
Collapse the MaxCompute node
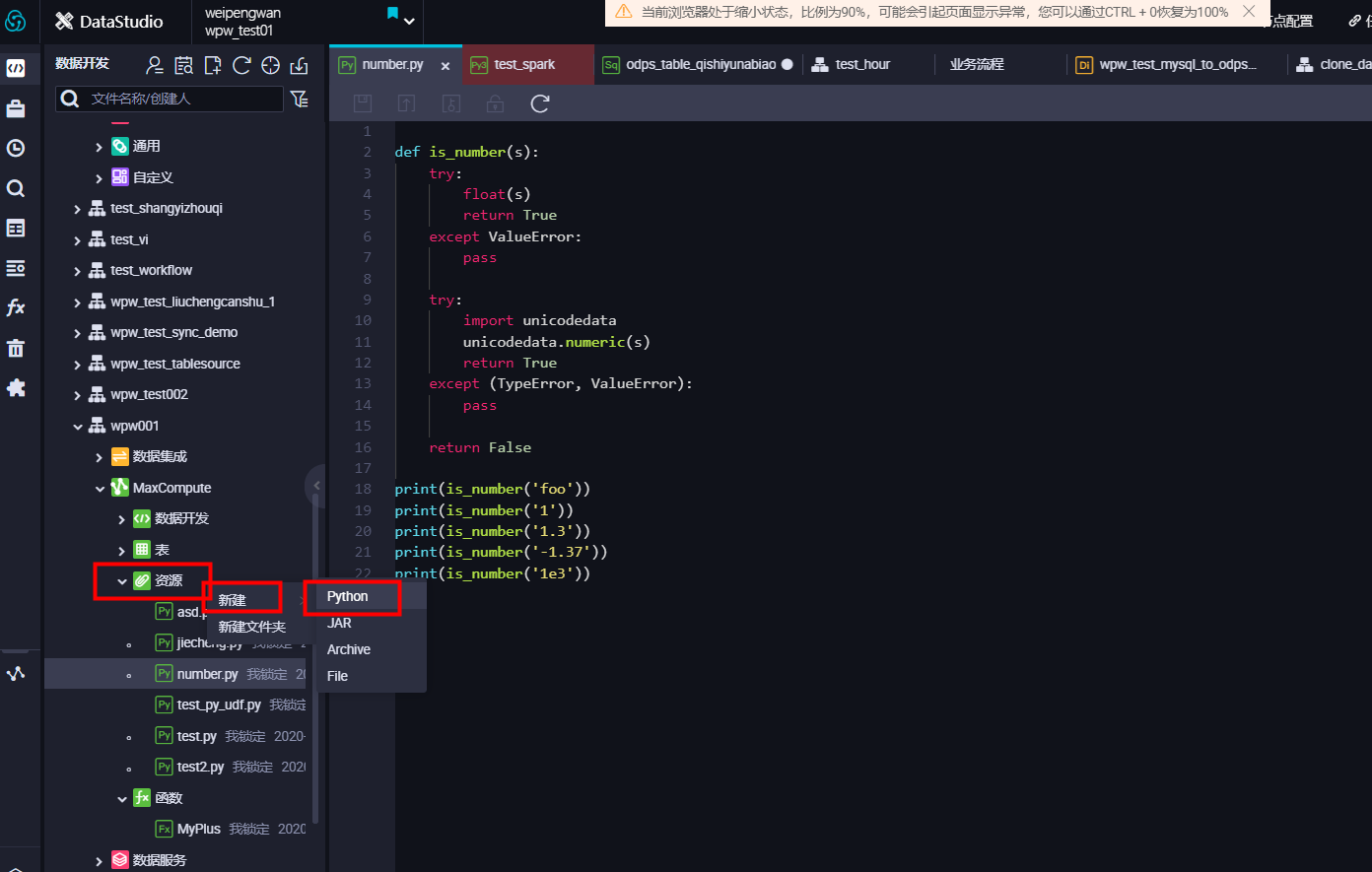[x=100, y=489]
